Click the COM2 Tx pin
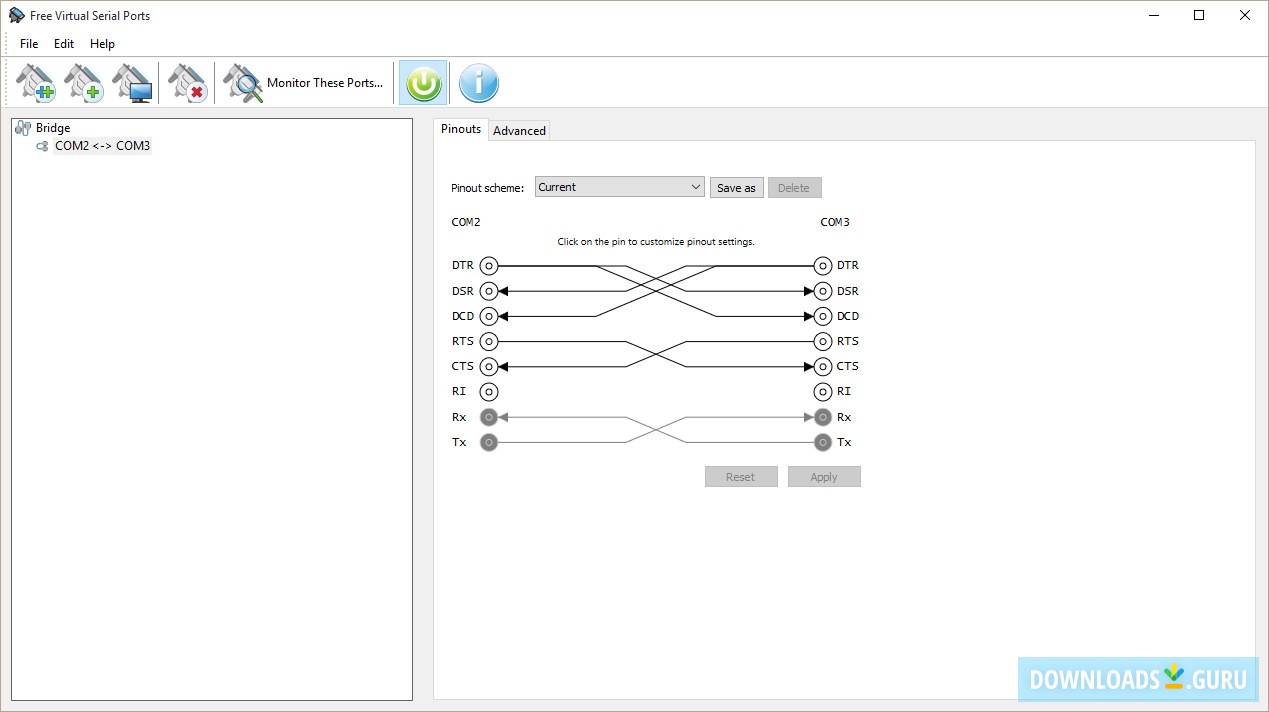Screen dimensions: 1269x712 489,442
